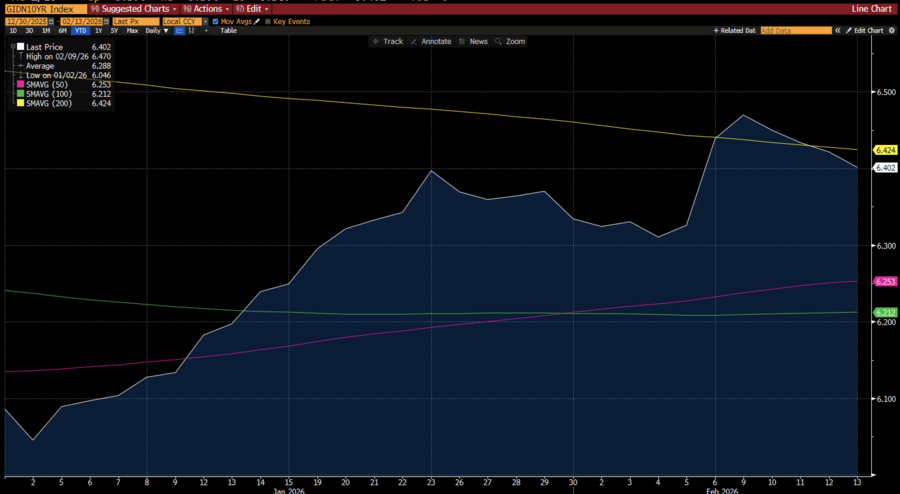
Task: Click the Edit Chart pencil button
Action: 862,31
